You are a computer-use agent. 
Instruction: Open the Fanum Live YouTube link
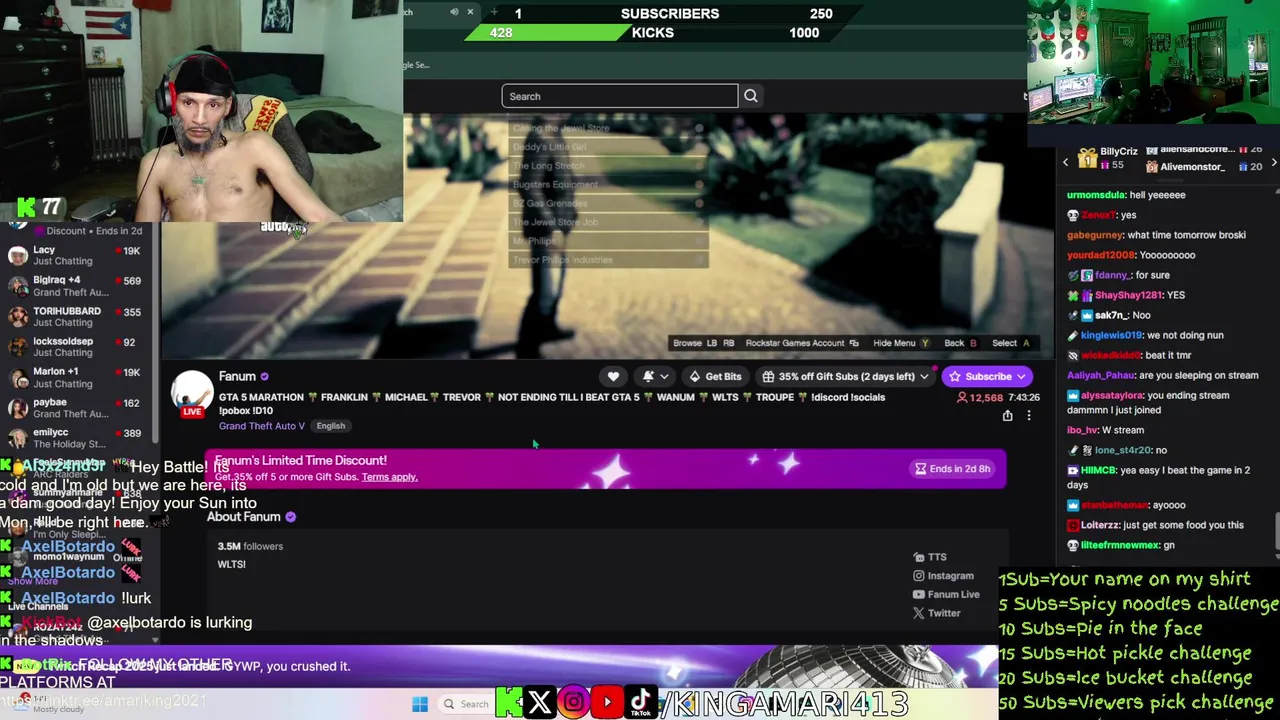tap(946, 594)
